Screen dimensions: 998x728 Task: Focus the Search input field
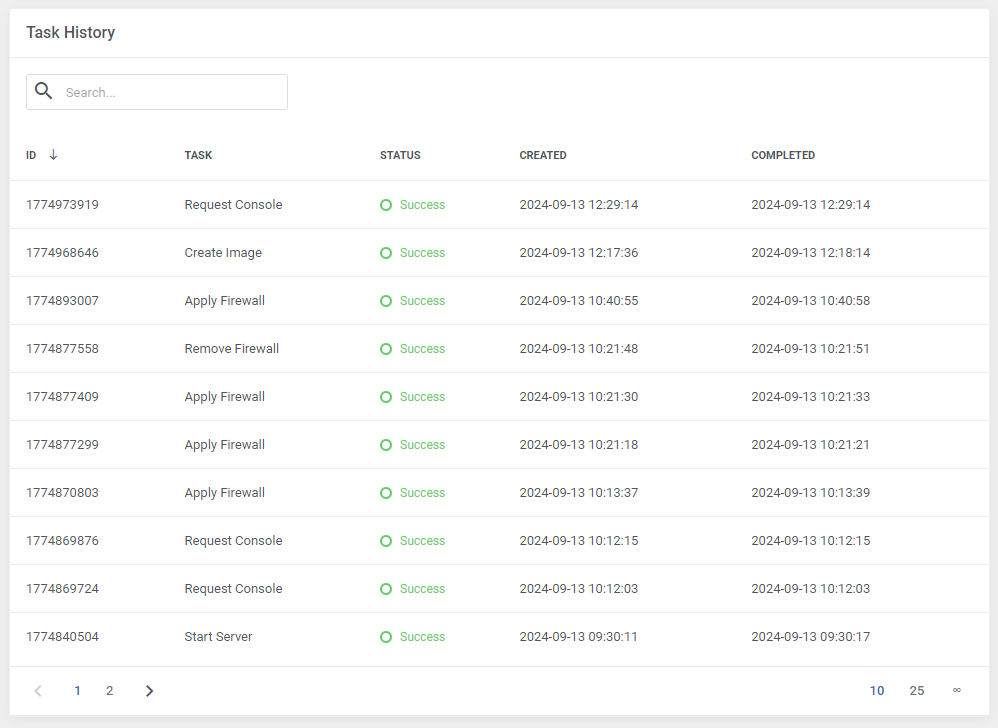157,92
